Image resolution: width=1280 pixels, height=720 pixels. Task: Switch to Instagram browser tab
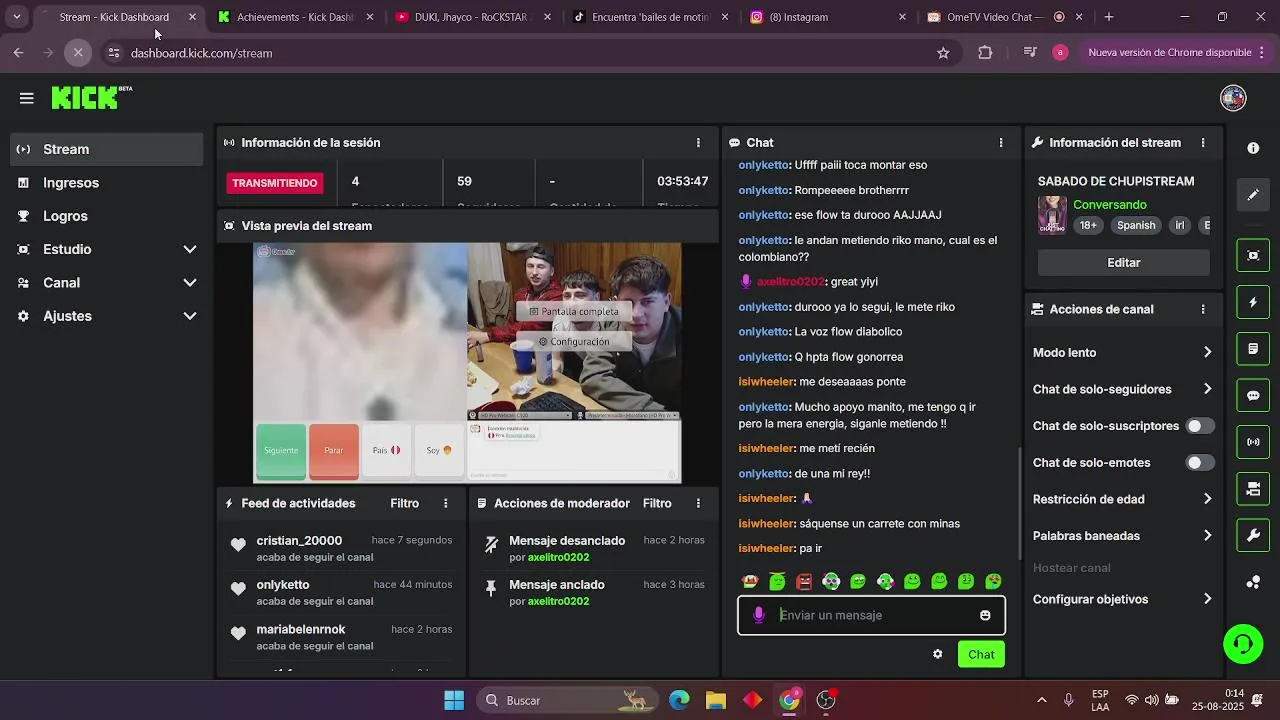click(x=829, y=17)
